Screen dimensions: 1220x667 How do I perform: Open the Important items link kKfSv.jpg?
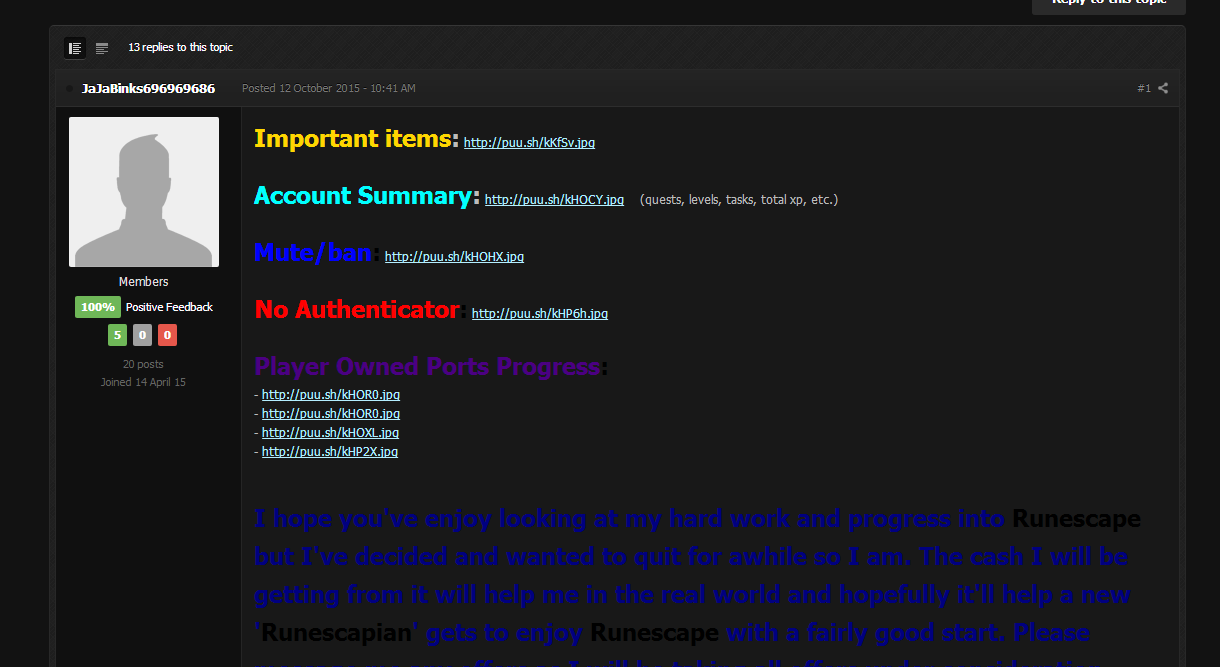529,143
